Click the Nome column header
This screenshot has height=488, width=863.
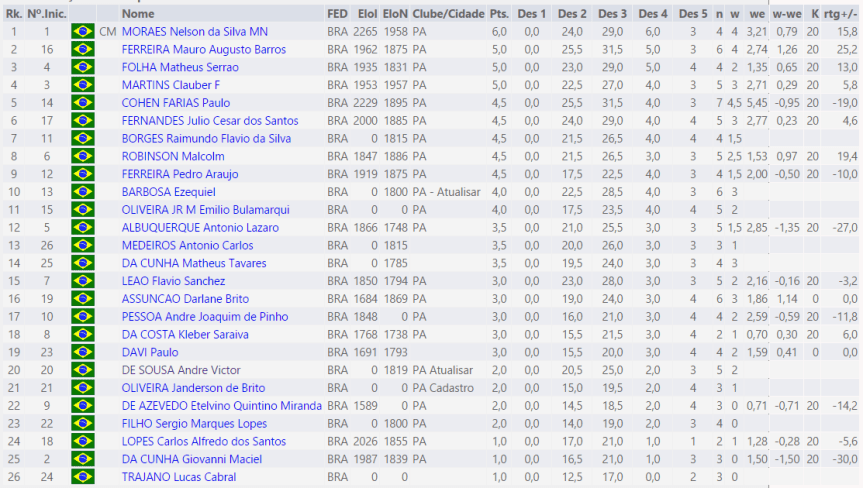click(x=138, y=14)
